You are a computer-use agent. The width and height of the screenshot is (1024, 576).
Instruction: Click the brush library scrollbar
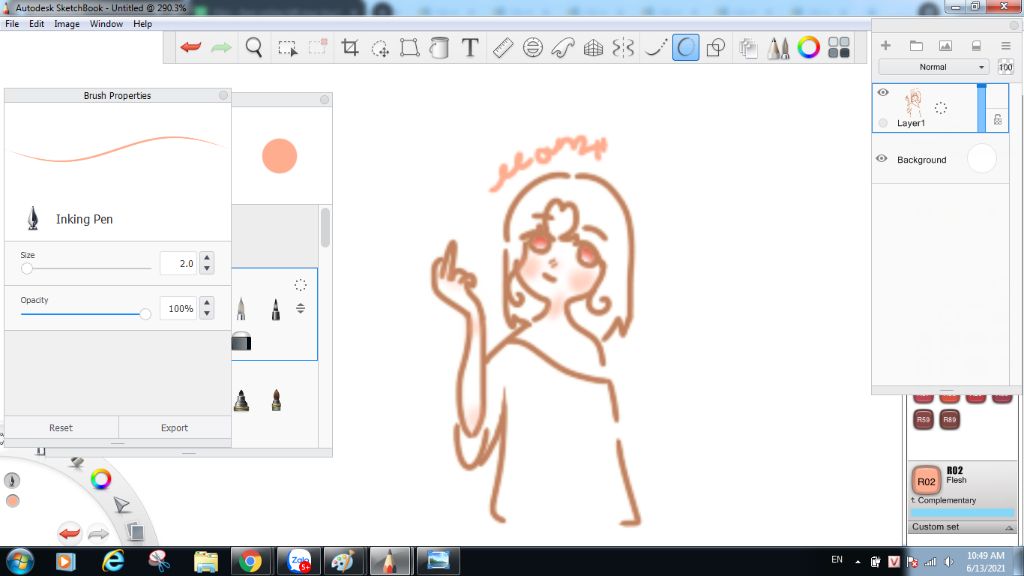click(x=325, y=227)
